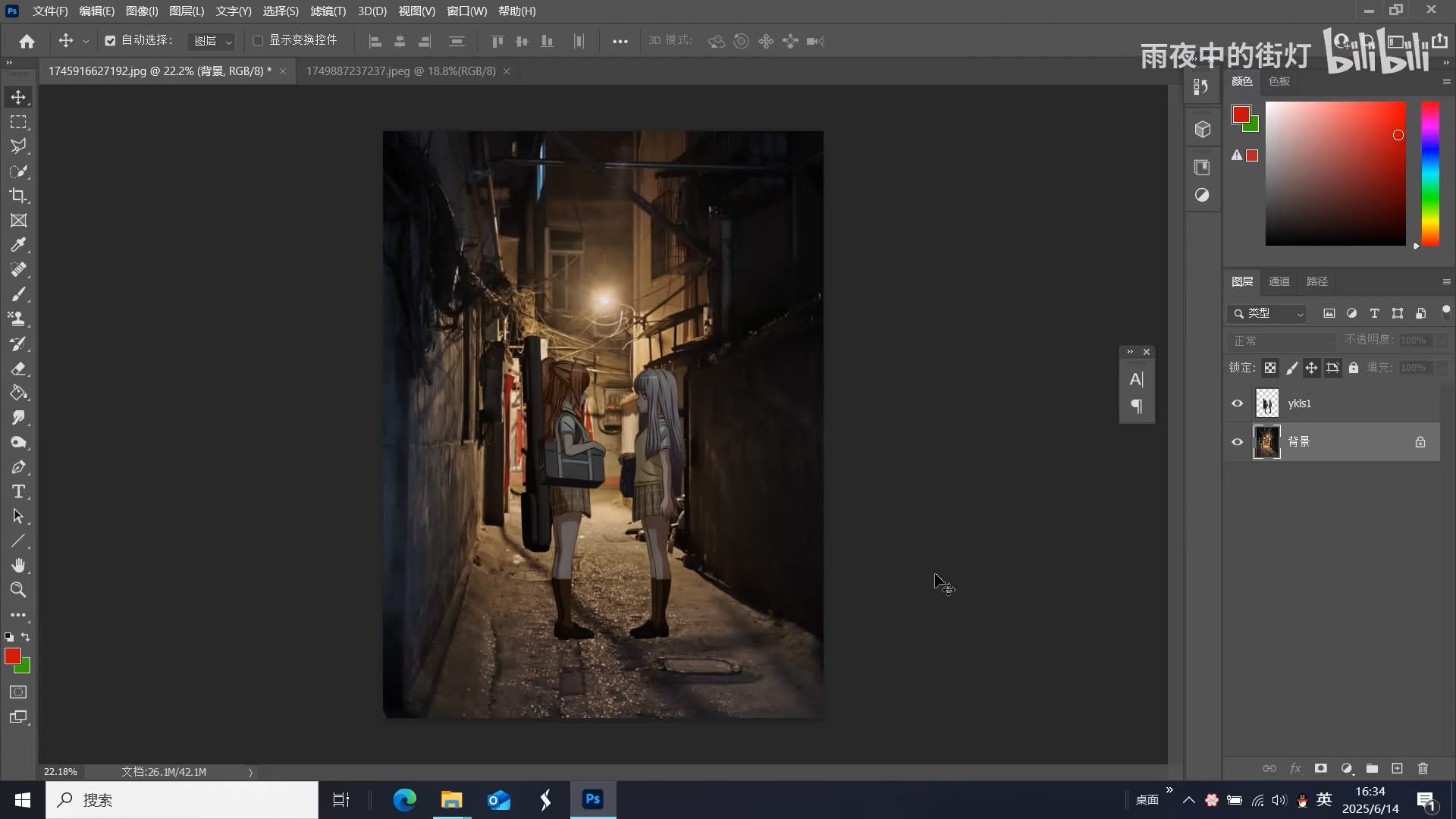This screenshot has height=819, width=1456.
Task: Select the Path Selection tool
Action: pos(18,516)
